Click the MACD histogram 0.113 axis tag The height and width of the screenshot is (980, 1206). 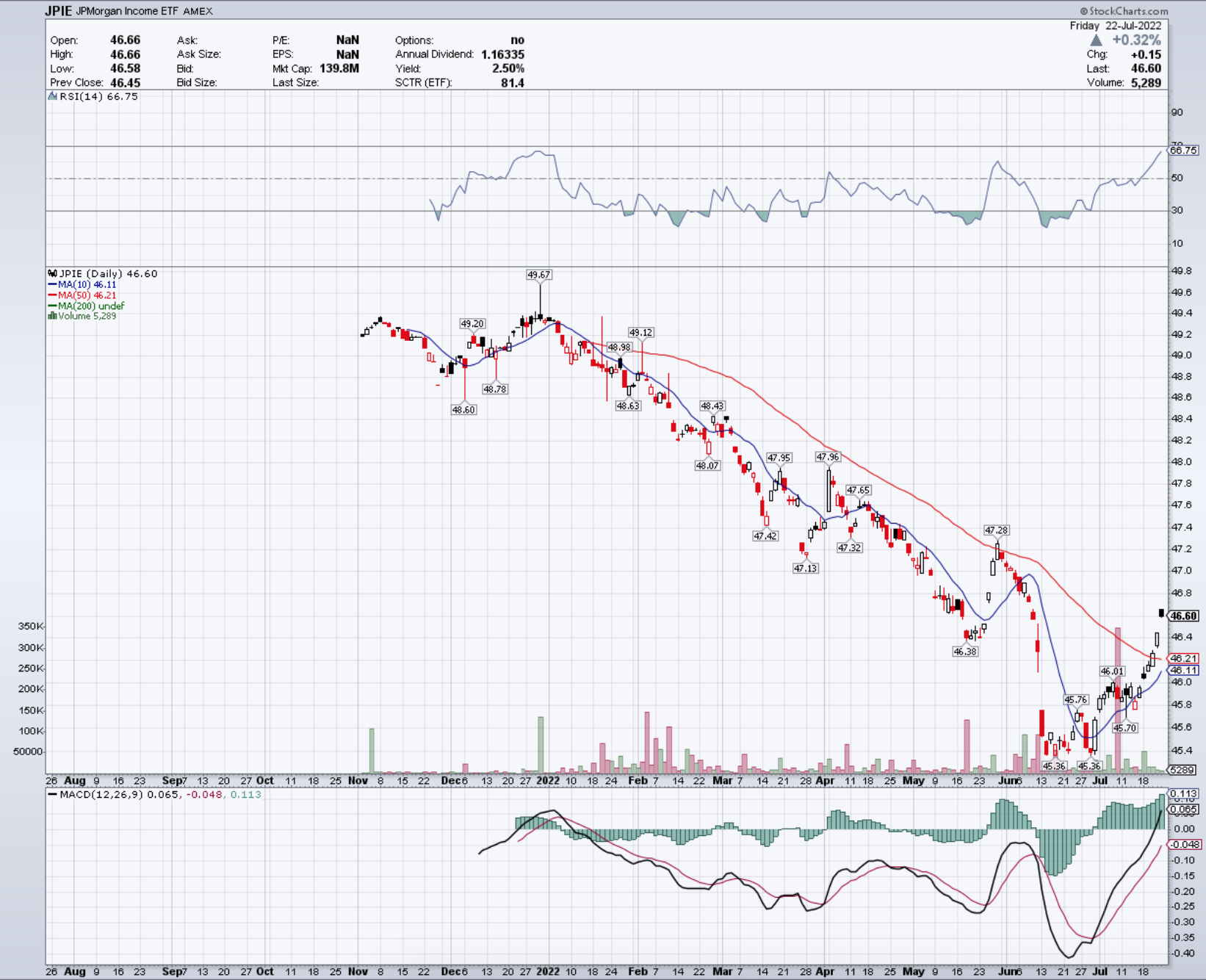[x=1184, y=793]
